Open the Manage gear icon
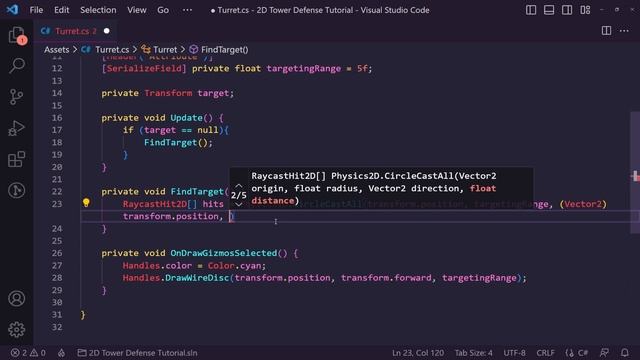 click(x=17, y=329)
